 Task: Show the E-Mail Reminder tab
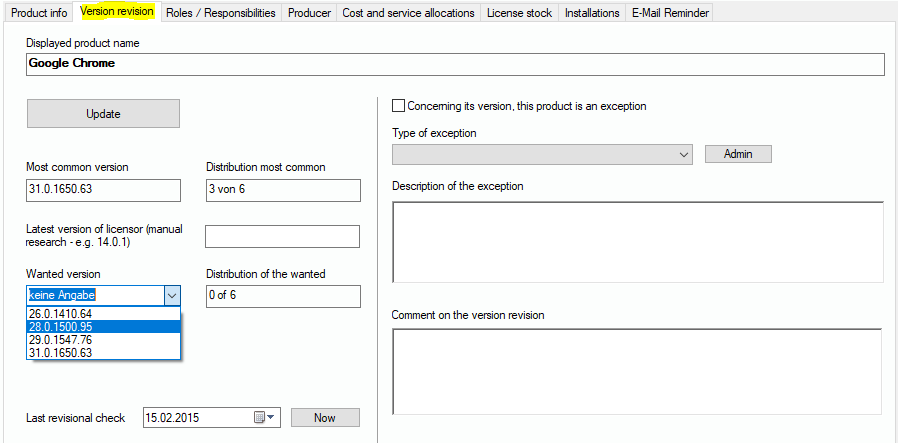670,13
